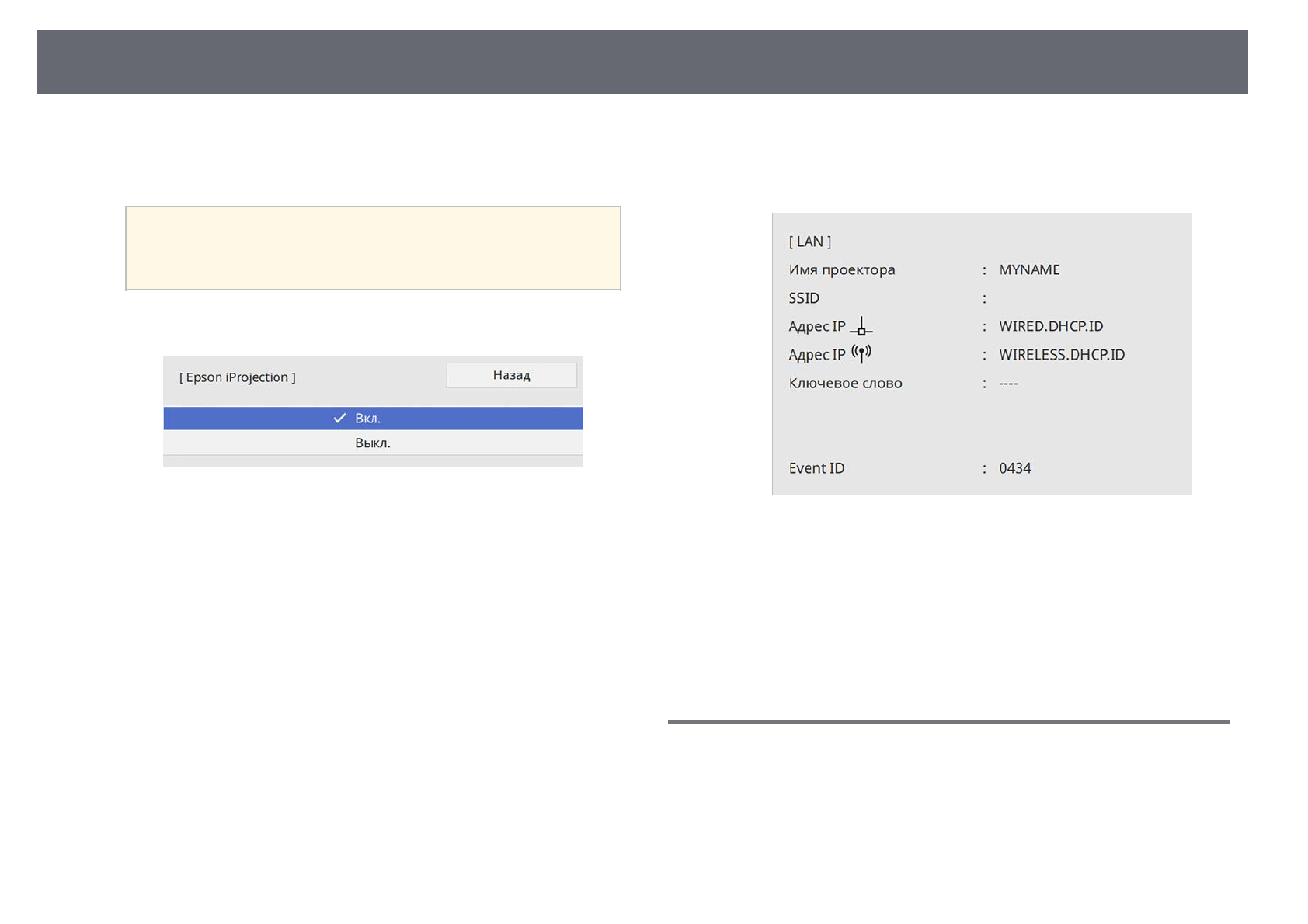Select the MYNAME projector name value
This screenshot has height=924, width=1308.
(x=1029, y=270)
